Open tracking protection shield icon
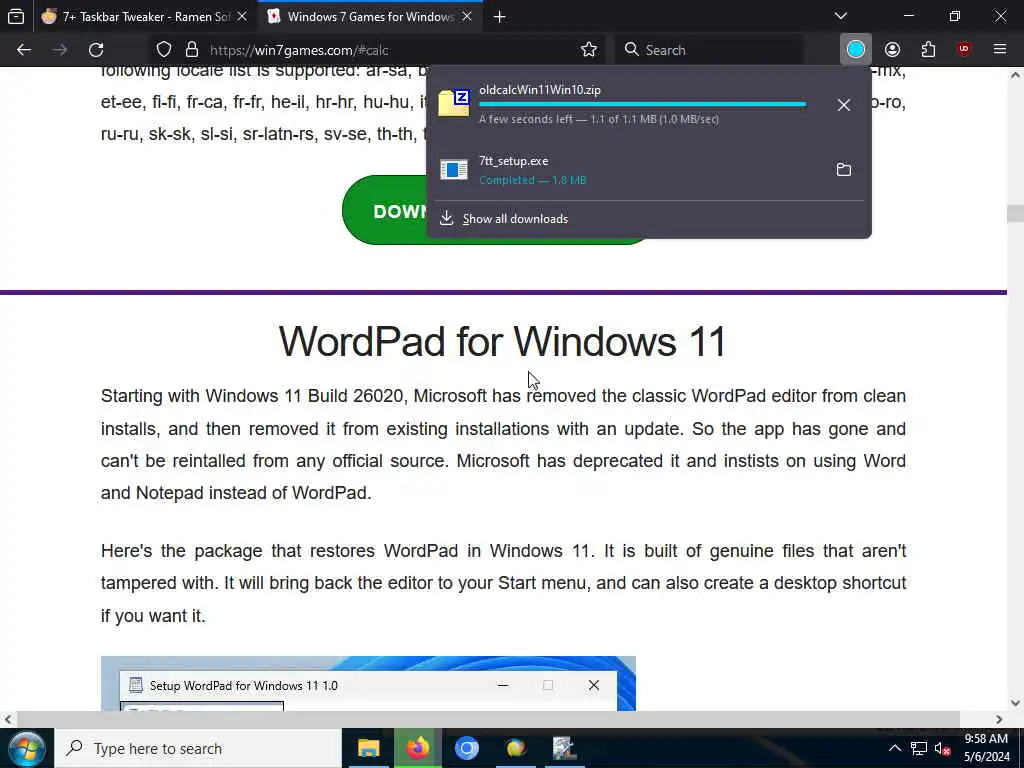 (x=164, y=50)
